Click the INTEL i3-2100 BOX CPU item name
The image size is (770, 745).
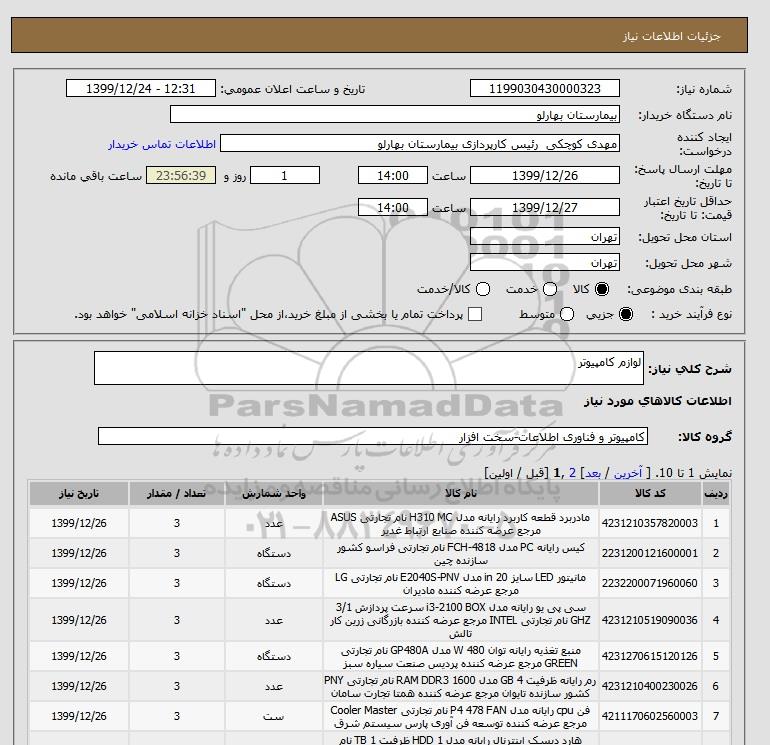pyautogui.click(x=460, y=620)
